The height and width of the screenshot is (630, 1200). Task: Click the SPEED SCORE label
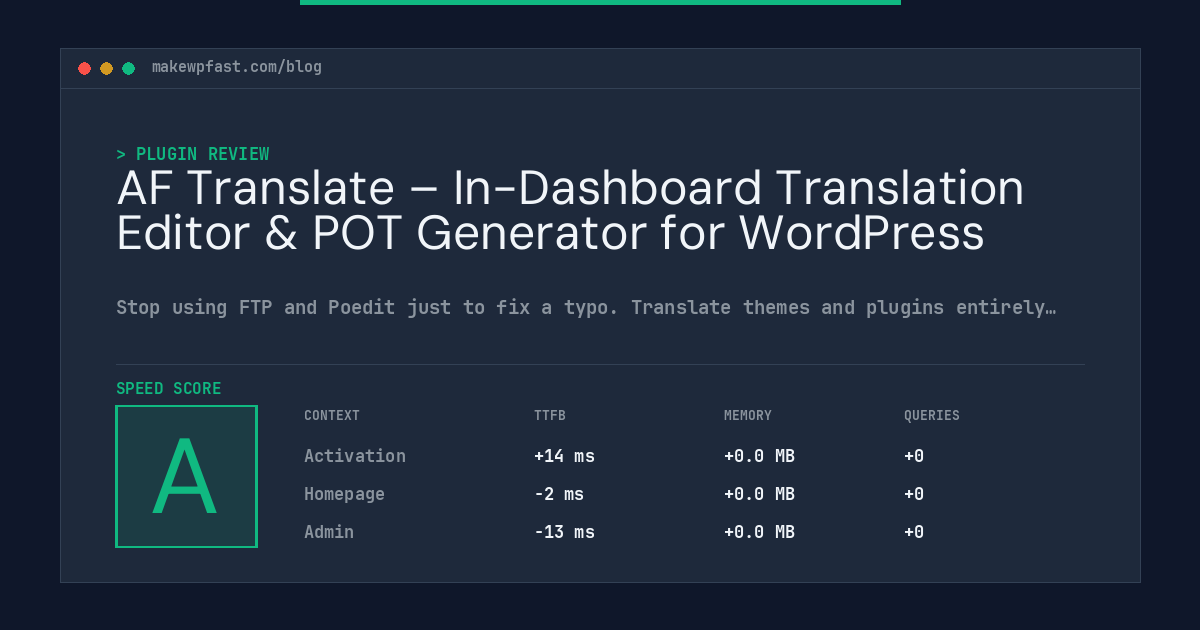coord(169,388)
